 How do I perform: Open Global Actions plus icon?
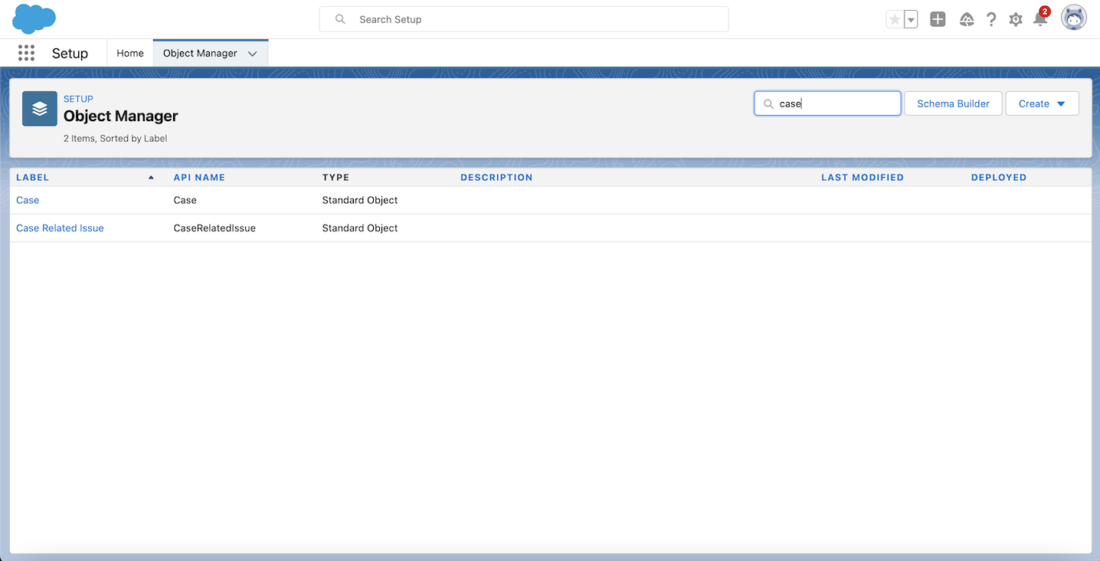point(938,20)
